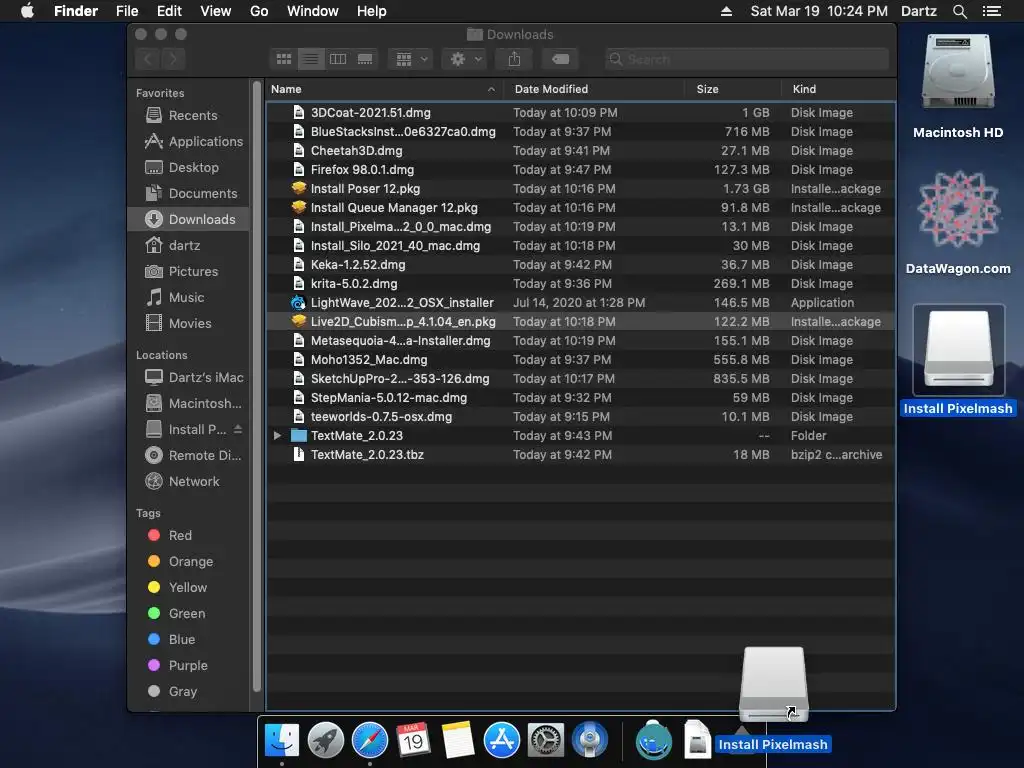Select LightWave OSX installer application
This screenshot has height=768, width=1024.
point(581,303)
